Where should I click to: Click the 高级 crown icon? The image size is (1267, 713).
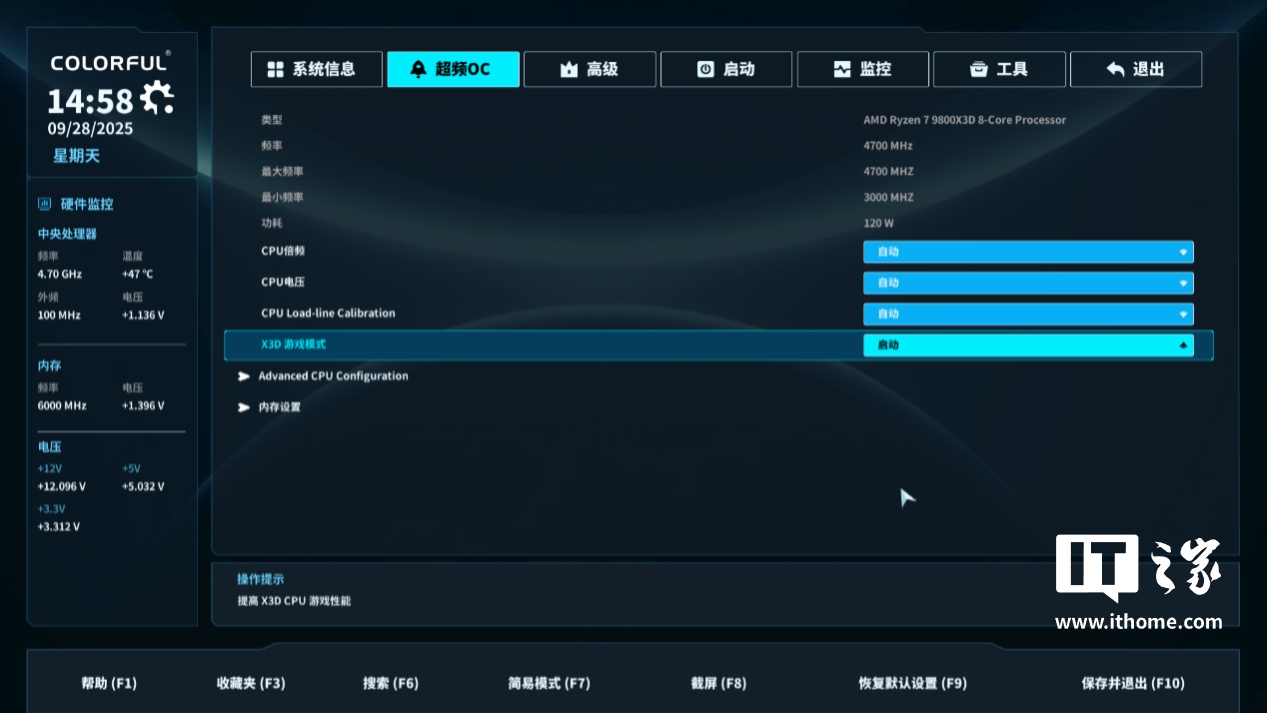569,69
